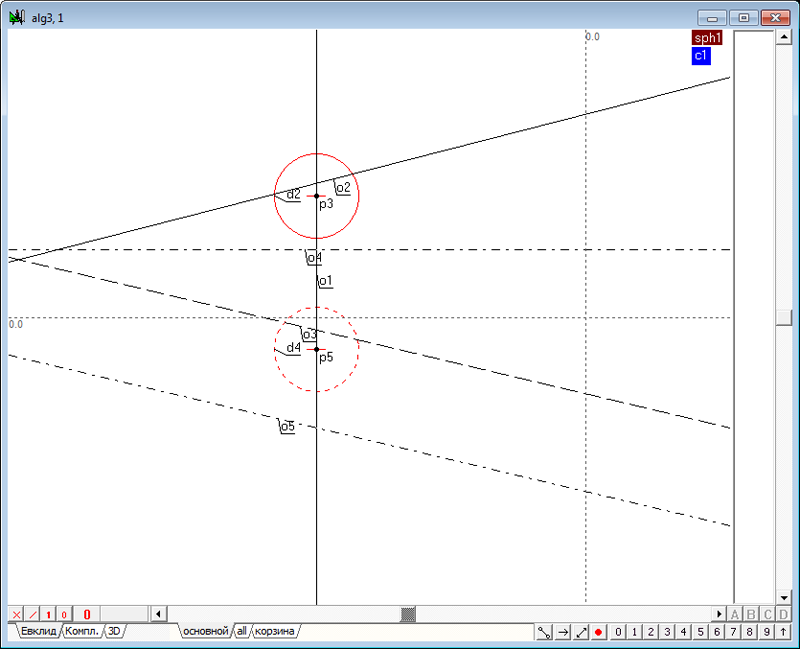800x649 pixels.
Task: Click the large bold red 0 indicator
Action: coord(87,614)
